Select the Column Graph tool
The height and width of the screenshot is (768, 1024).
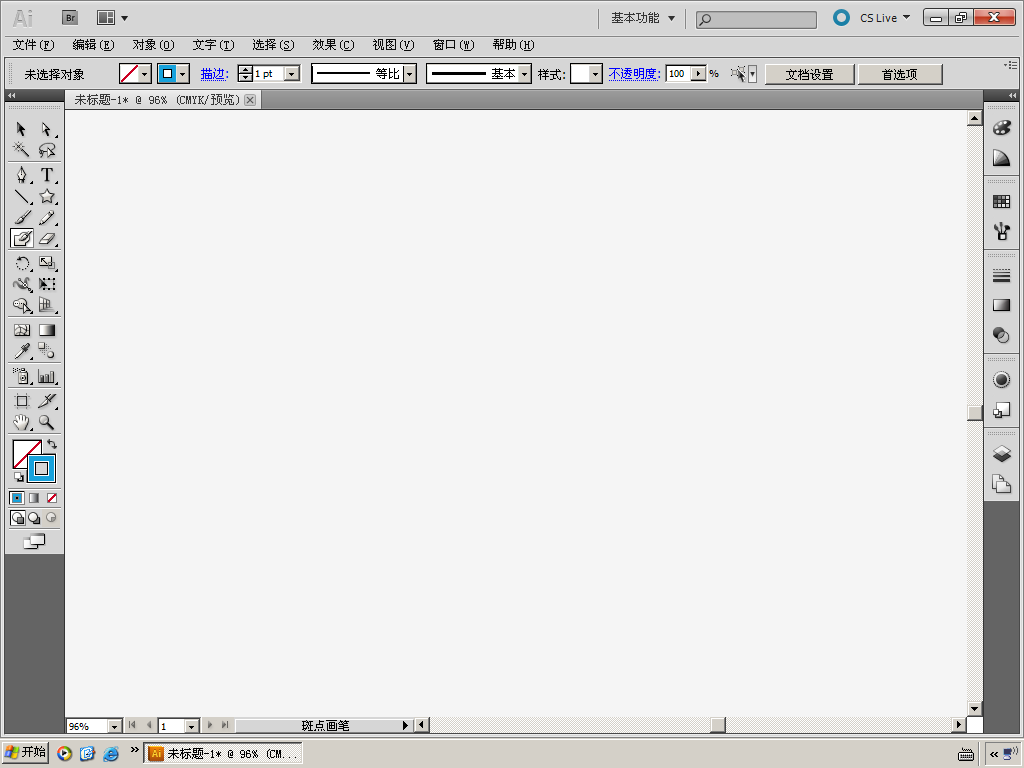coord(46,376)
